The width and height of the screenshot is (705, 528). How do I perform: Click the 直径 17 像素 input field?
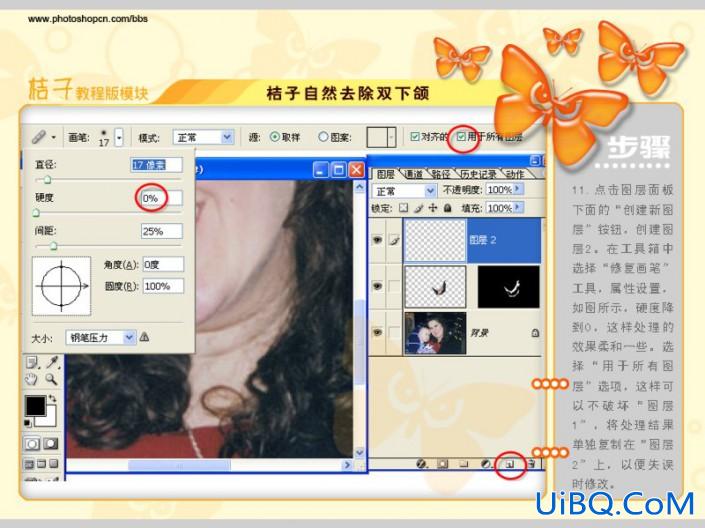pos(157,165)
